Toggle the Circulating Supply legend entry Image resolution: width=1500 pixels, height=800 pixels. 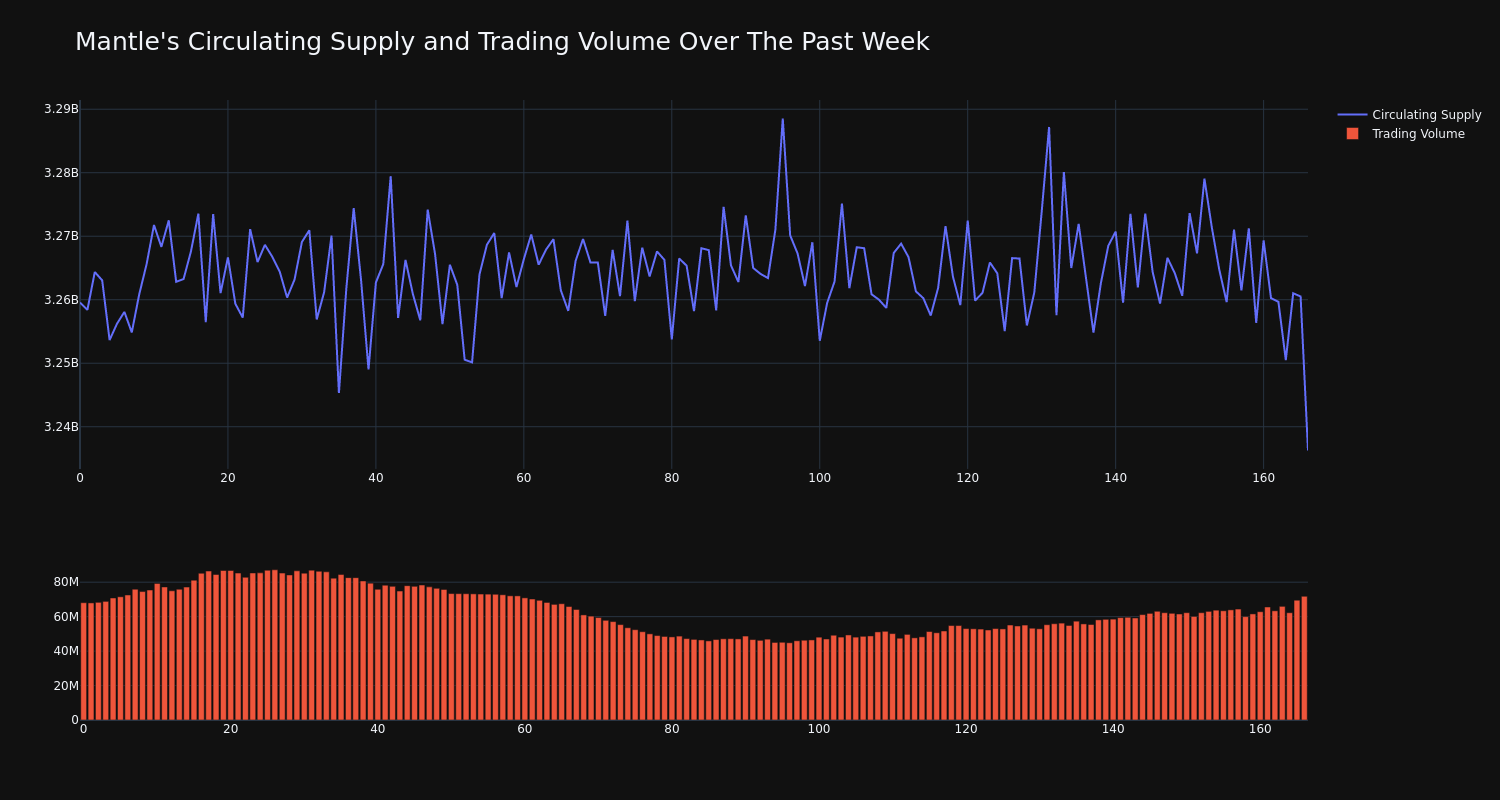1409,115
